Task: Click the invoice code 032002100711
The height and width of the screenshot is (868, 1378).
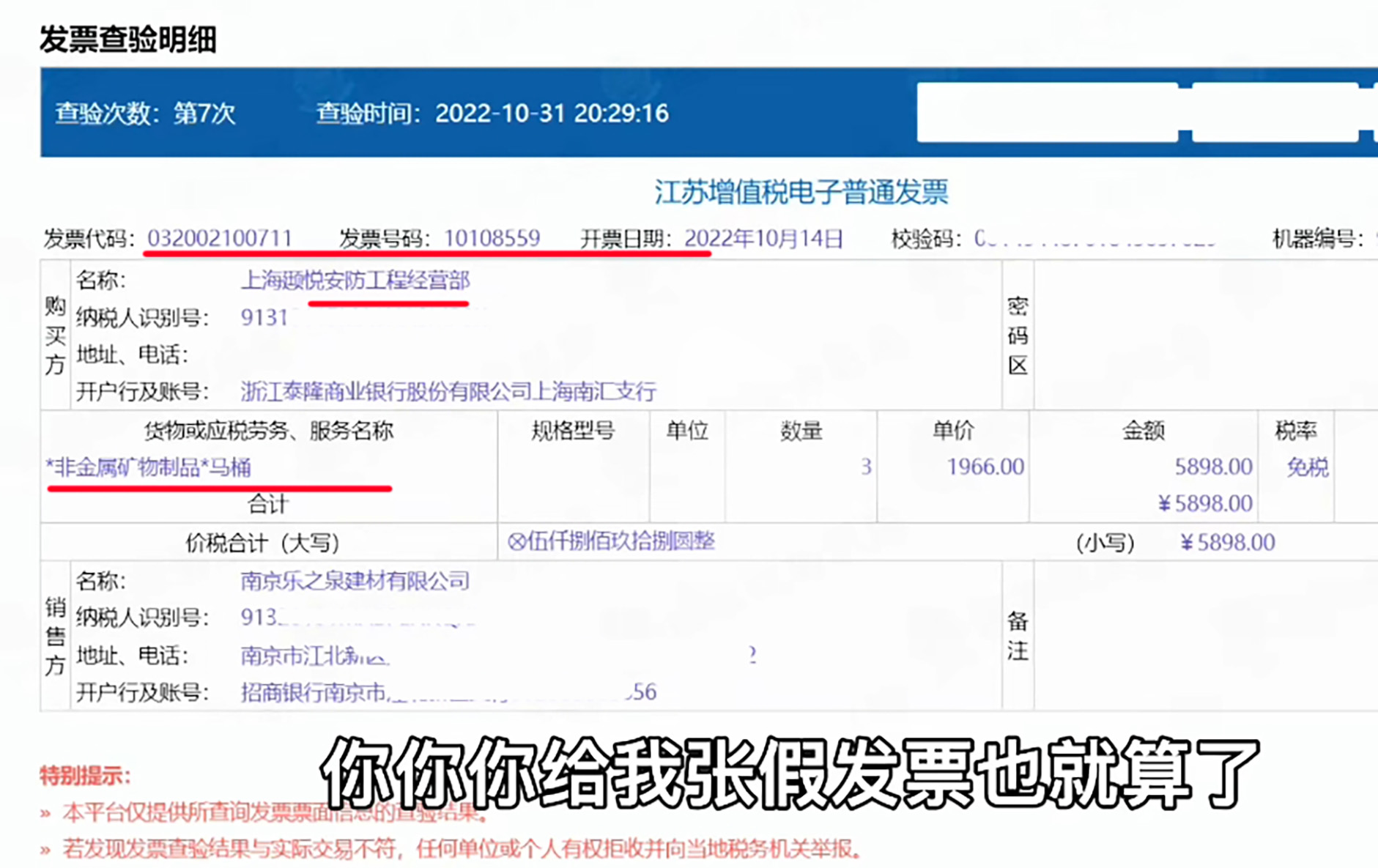Action: [x=220, y=238]
